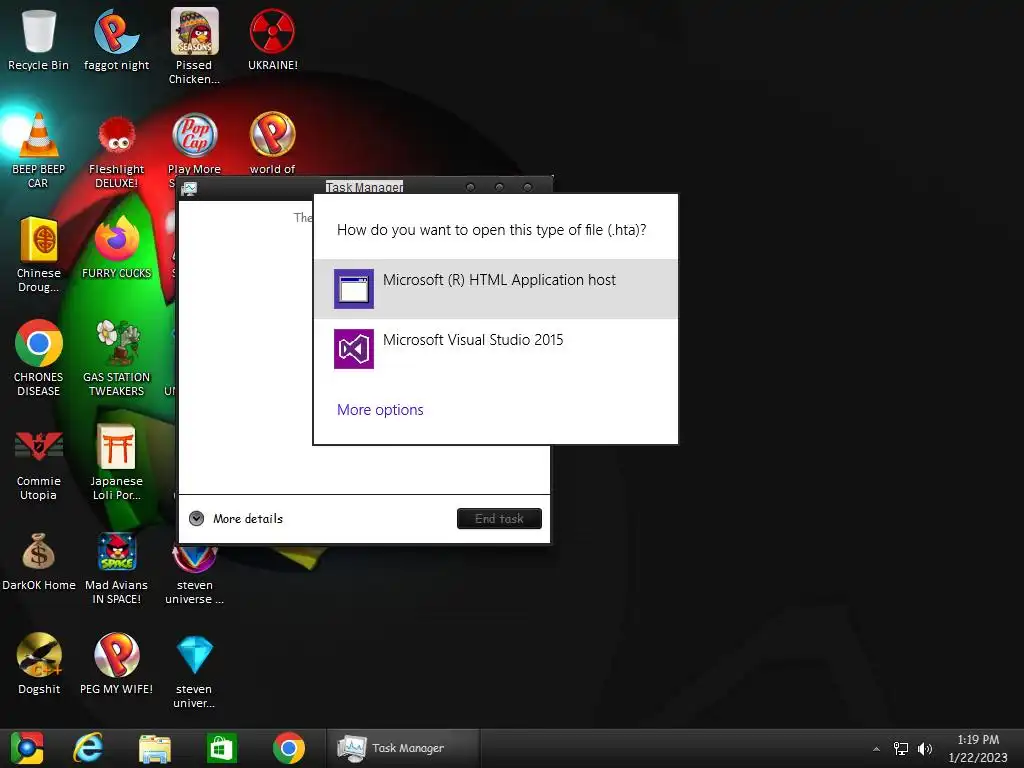Open the Recycle Bin desktop icon
This screenshot has width=1024, height=768.
[39, 39]
